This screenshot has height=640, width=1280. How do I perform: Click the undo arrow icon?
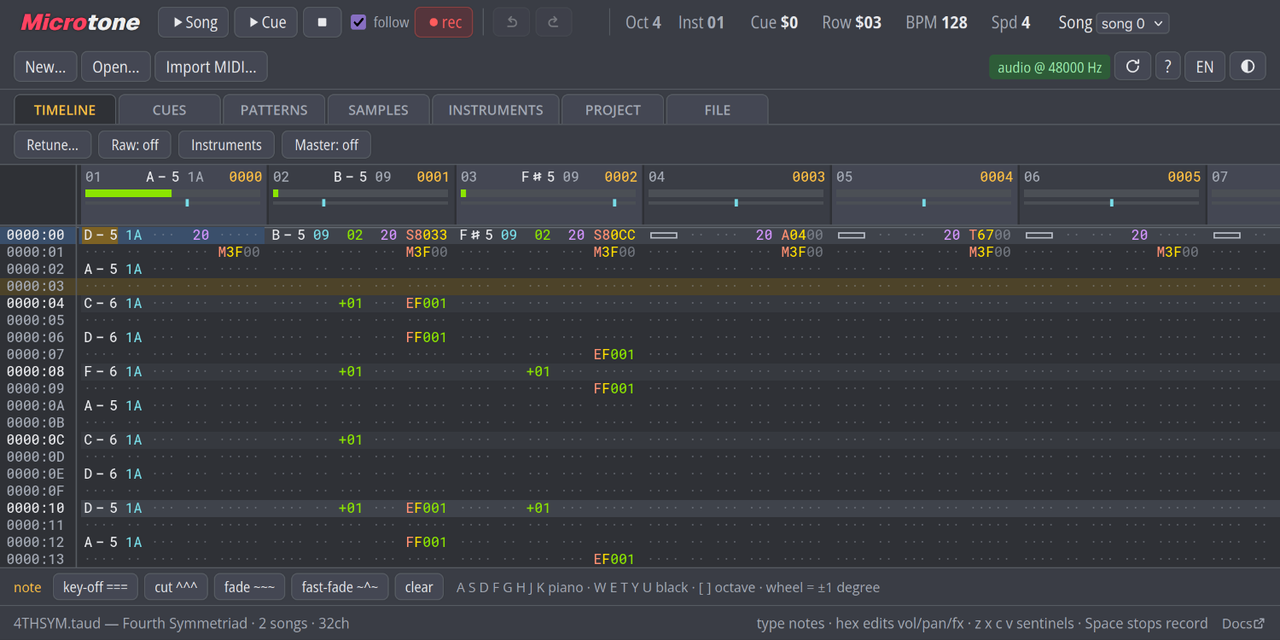pos(511,22)
